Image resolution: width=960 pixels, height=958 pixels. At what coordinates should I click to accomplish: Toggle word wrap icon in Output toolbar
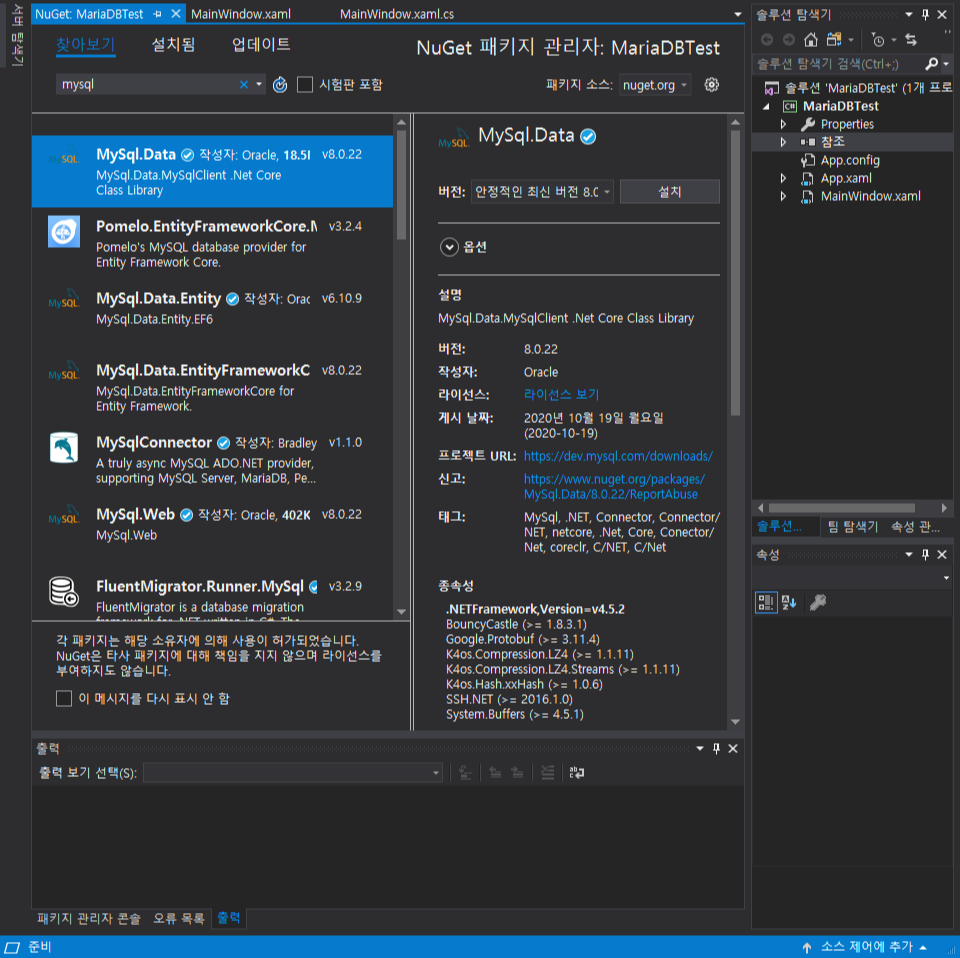pyautogui.click(x=577, y=773)
